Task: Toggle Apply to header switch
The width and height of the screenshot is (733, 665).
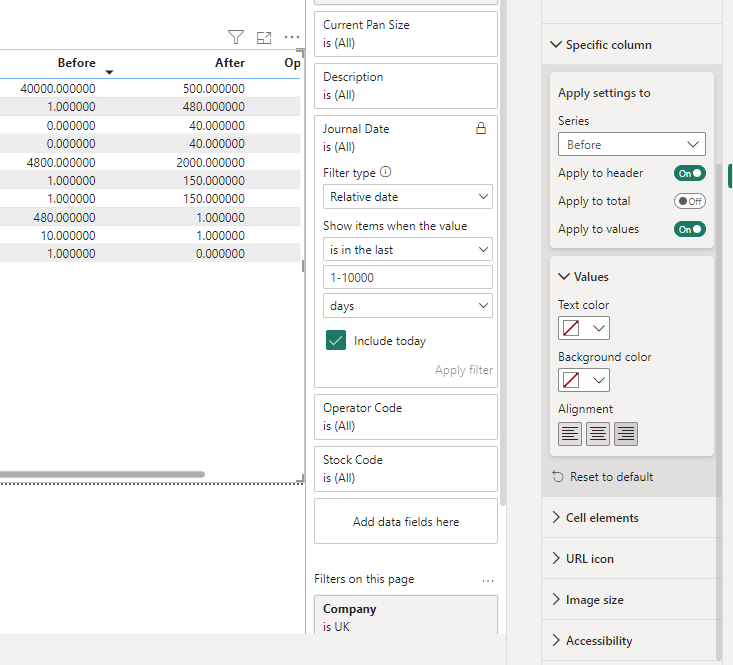Action: click(x=690, y=173)
